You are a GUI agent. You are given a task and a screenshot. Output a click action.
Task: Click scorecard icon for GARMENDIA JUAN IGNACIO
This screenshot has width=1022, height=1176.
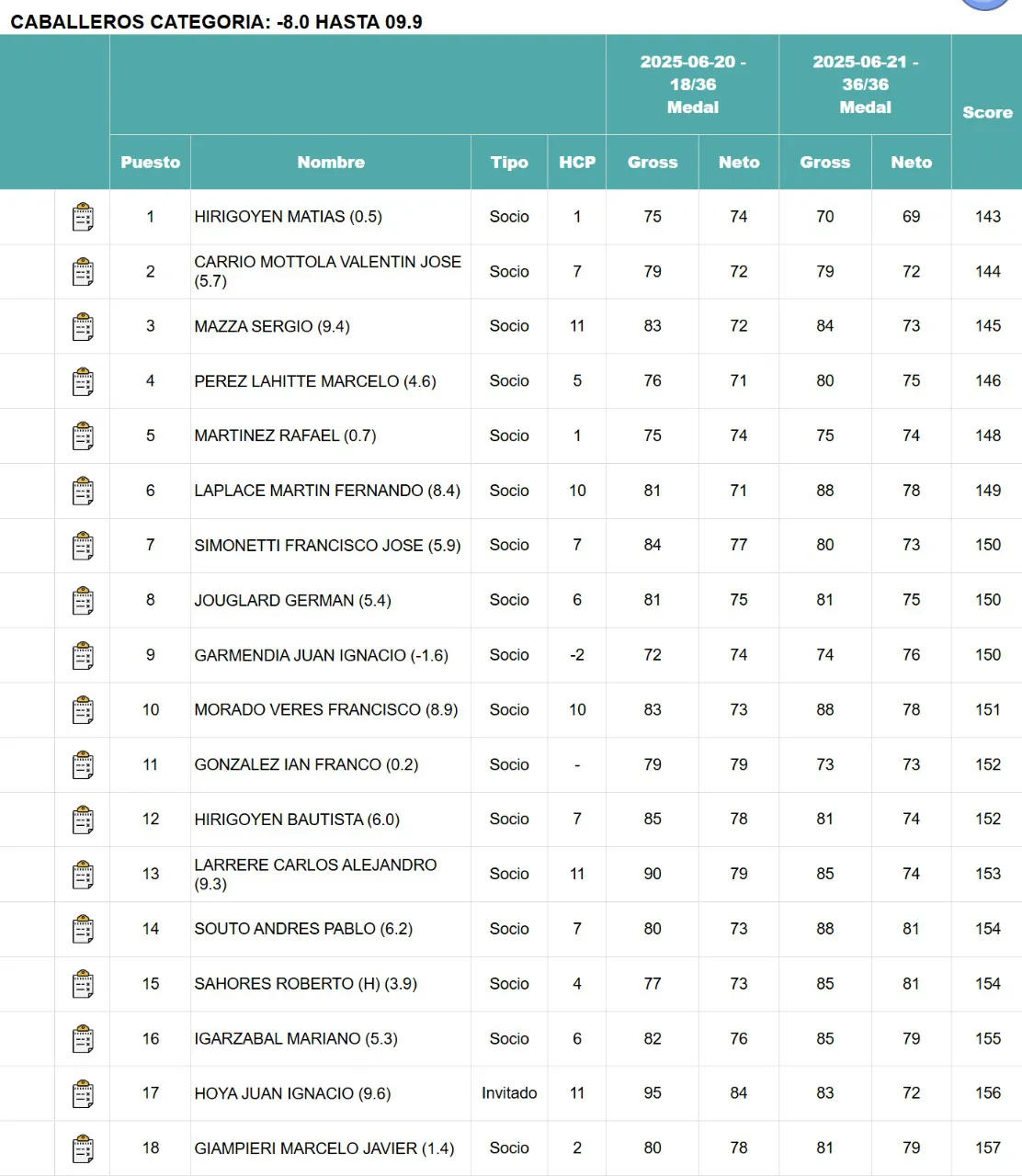(x=83, y=656)
